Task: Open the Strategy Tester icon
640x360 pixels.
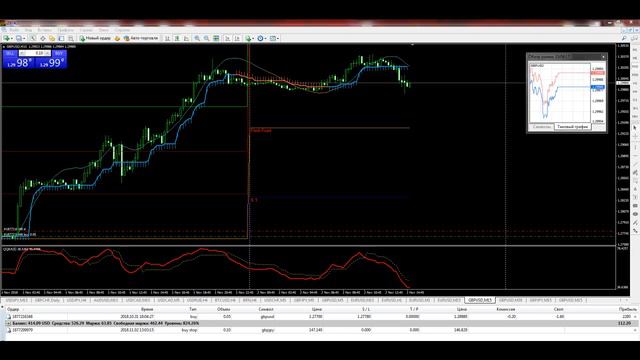Action: pyautogui.click(x=71, y=38)
